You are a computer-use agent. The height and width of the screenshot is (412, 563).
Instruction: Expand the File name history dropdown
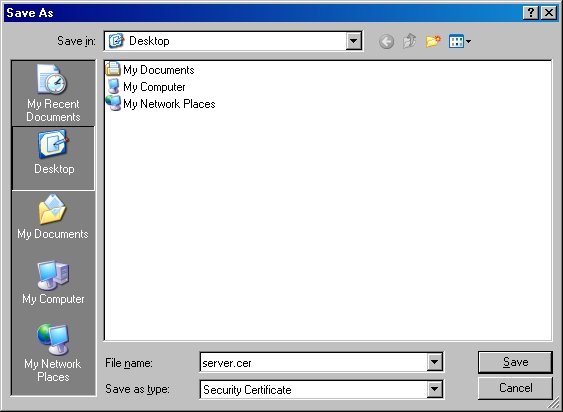pos(434,362)
